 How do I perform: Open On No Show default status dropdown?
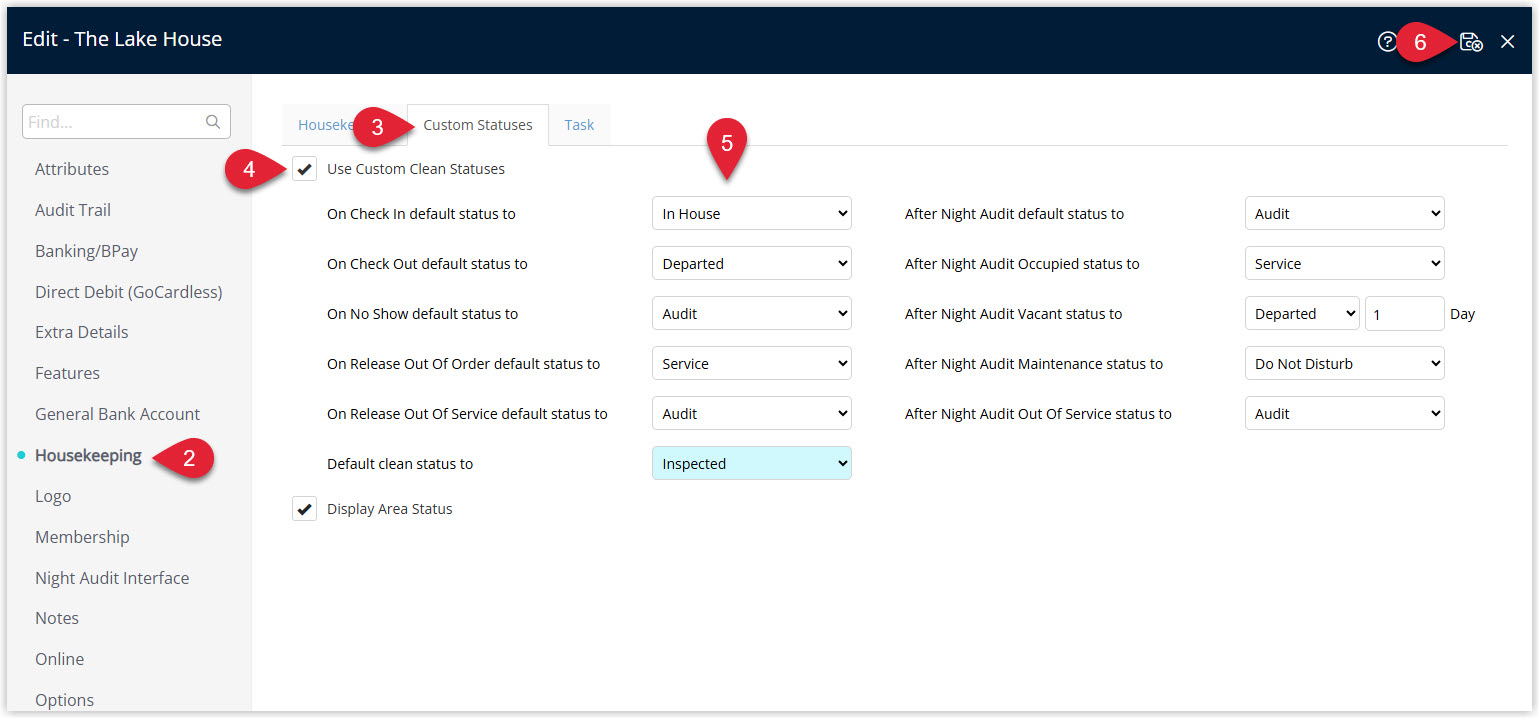click(752, 314)
